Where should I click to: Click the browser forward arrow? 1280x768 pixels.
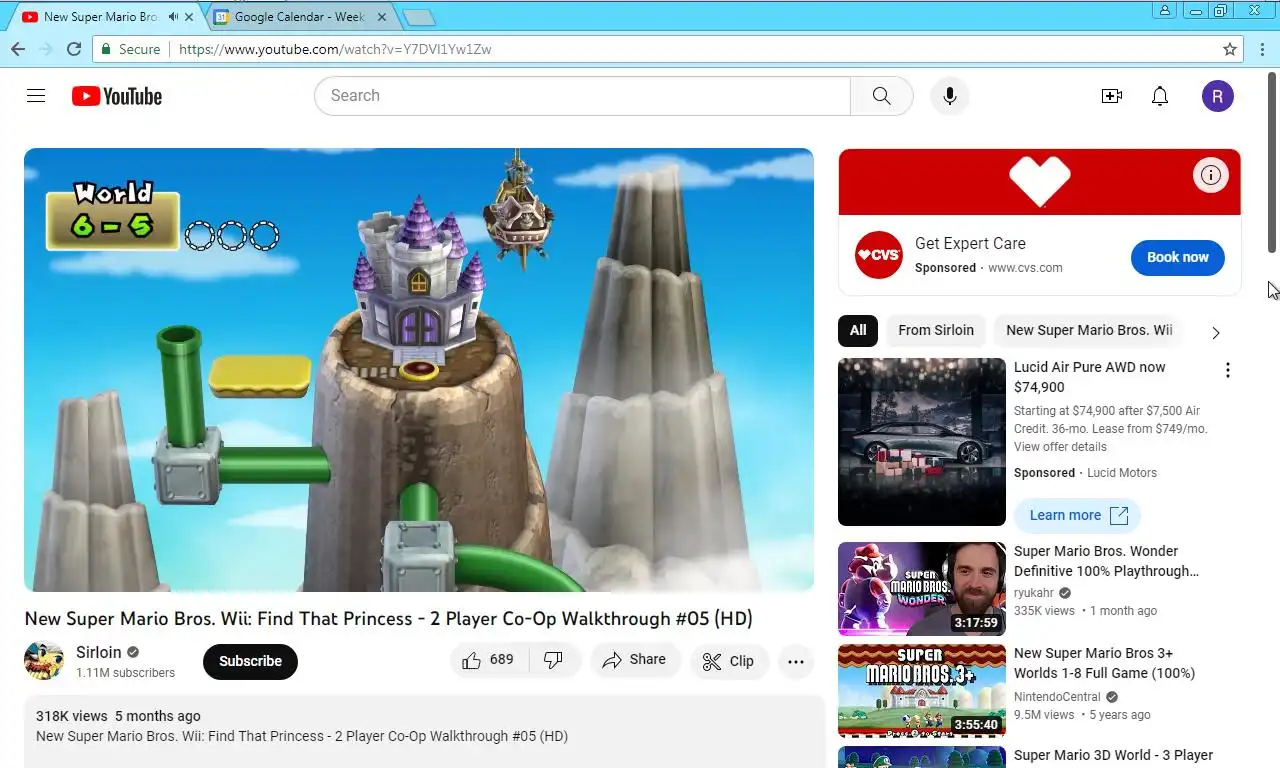(x=45, y=49)
